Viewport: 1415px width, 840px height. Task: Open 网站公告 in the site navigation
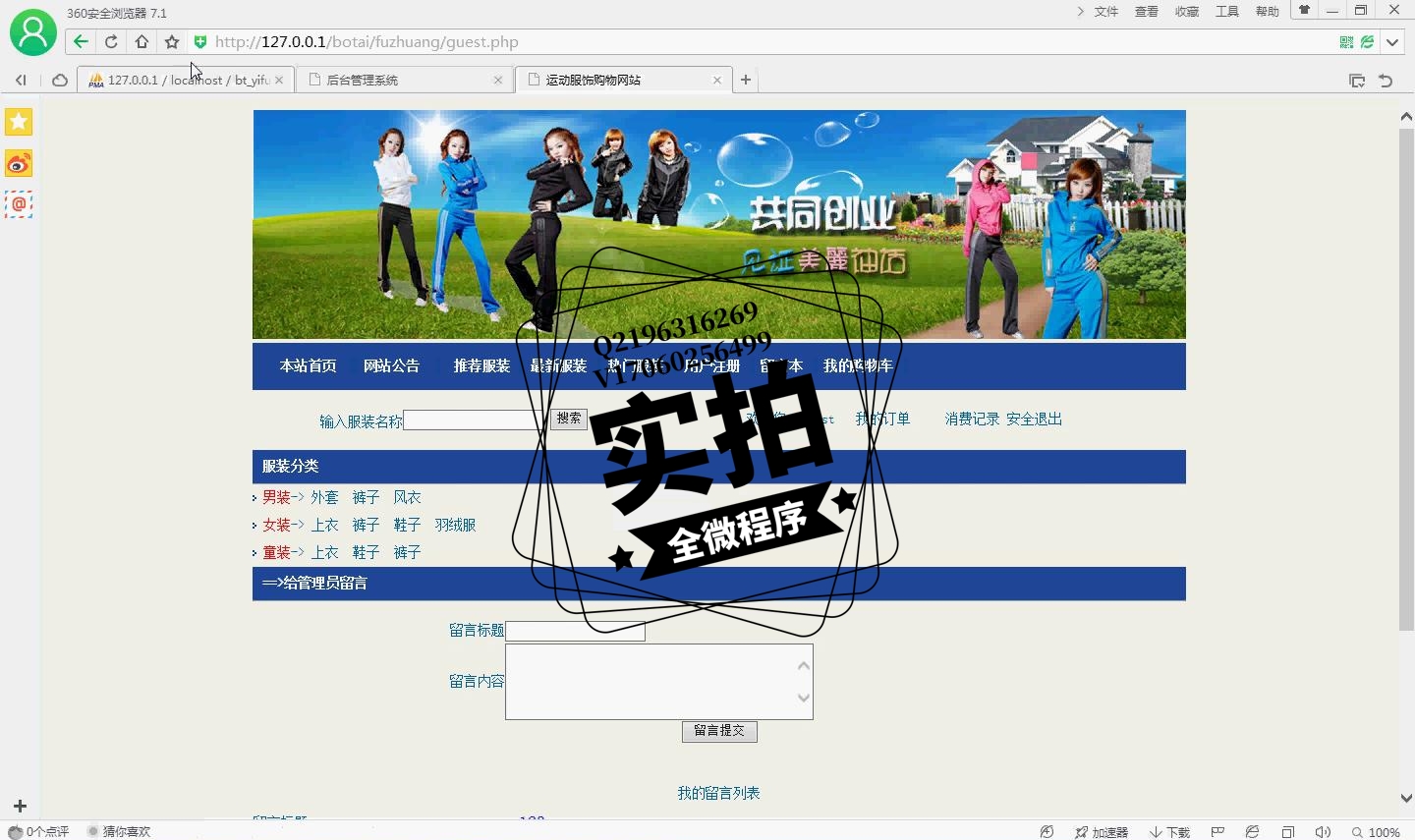pos(391,365)
